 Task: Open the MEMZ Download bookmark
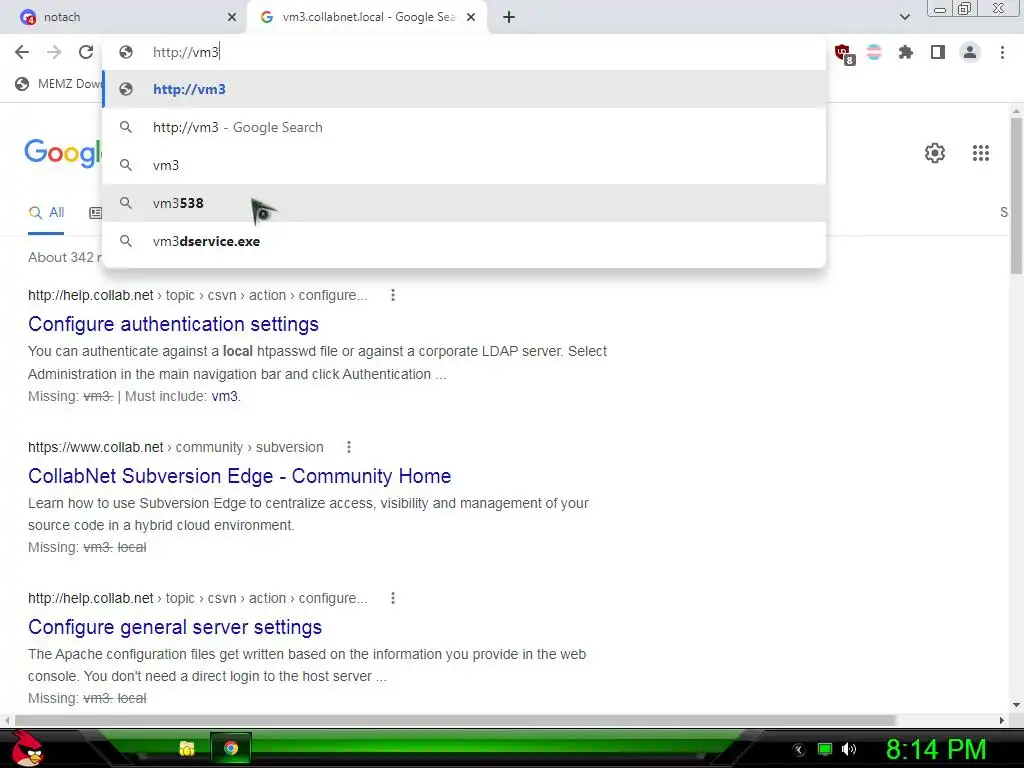tap(59, 84)
